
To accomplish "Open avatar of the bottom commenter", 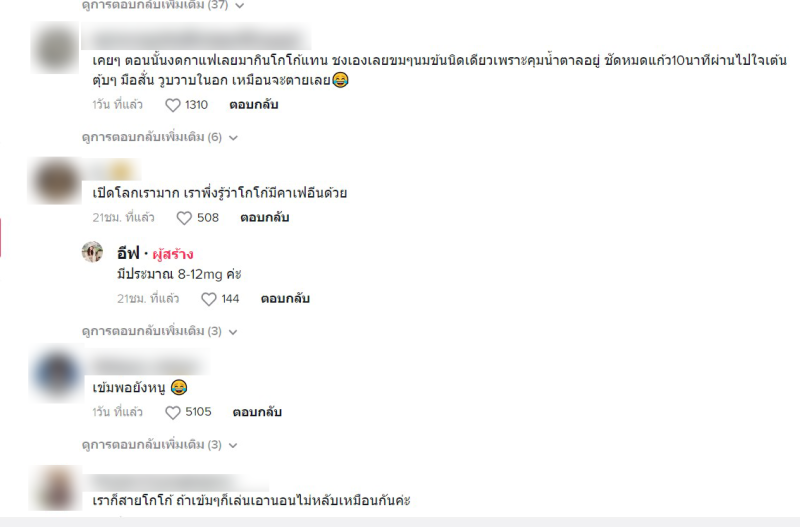I will [55, 487].
